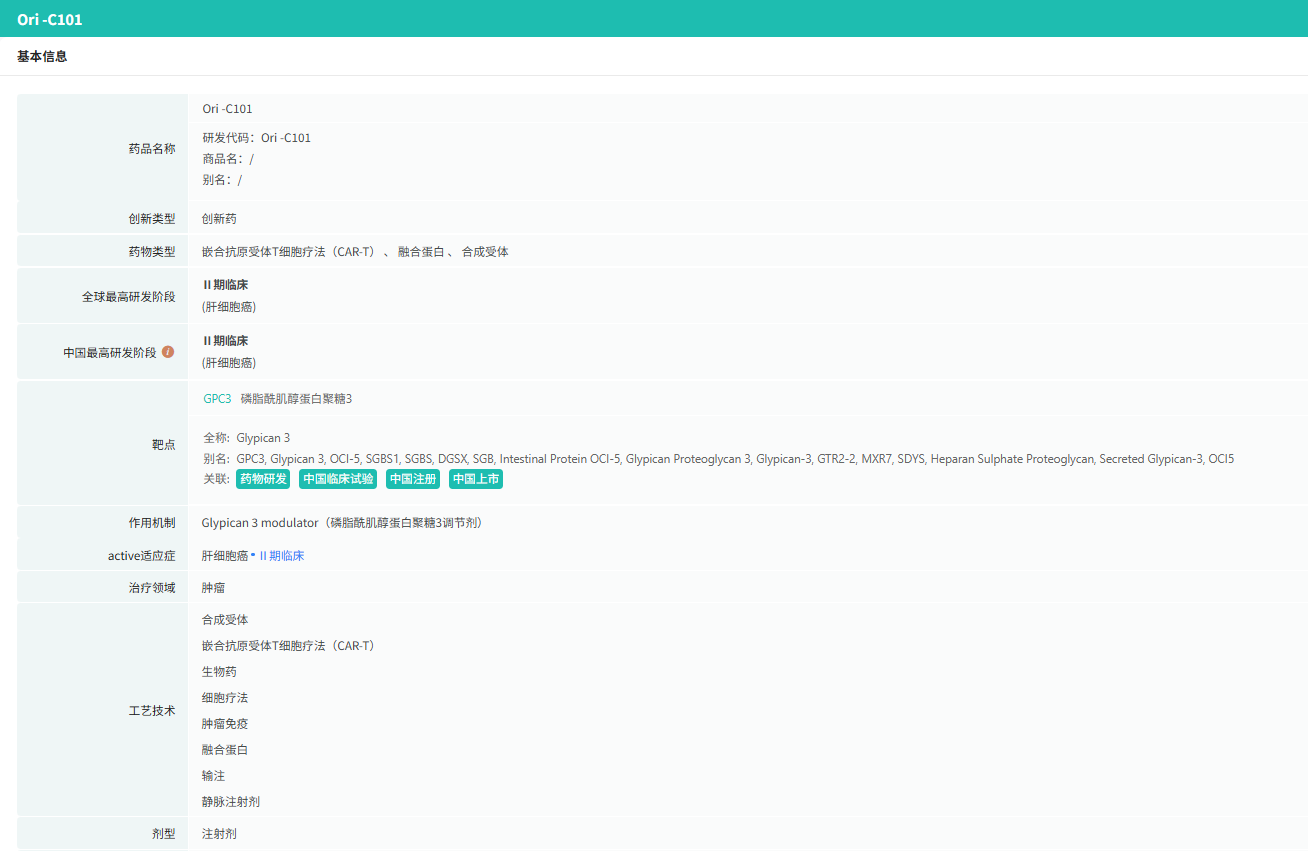Click 融合蛋白 in the 药物类型 row

[x=420, y=252]
